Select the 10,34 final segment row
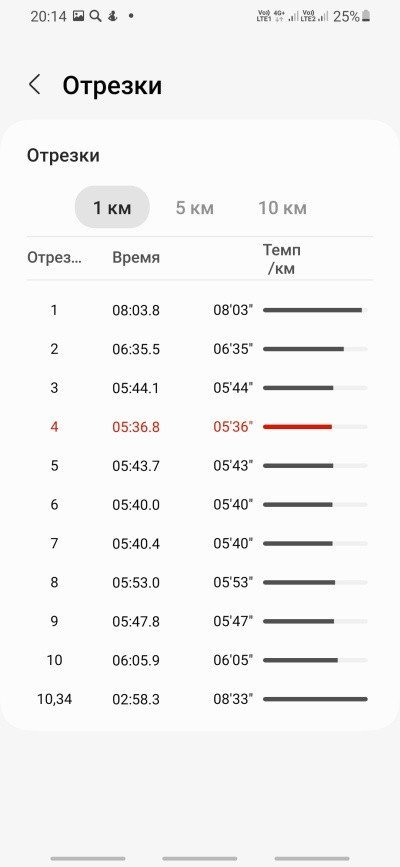The image size is (400, 867). click(200, 699)
